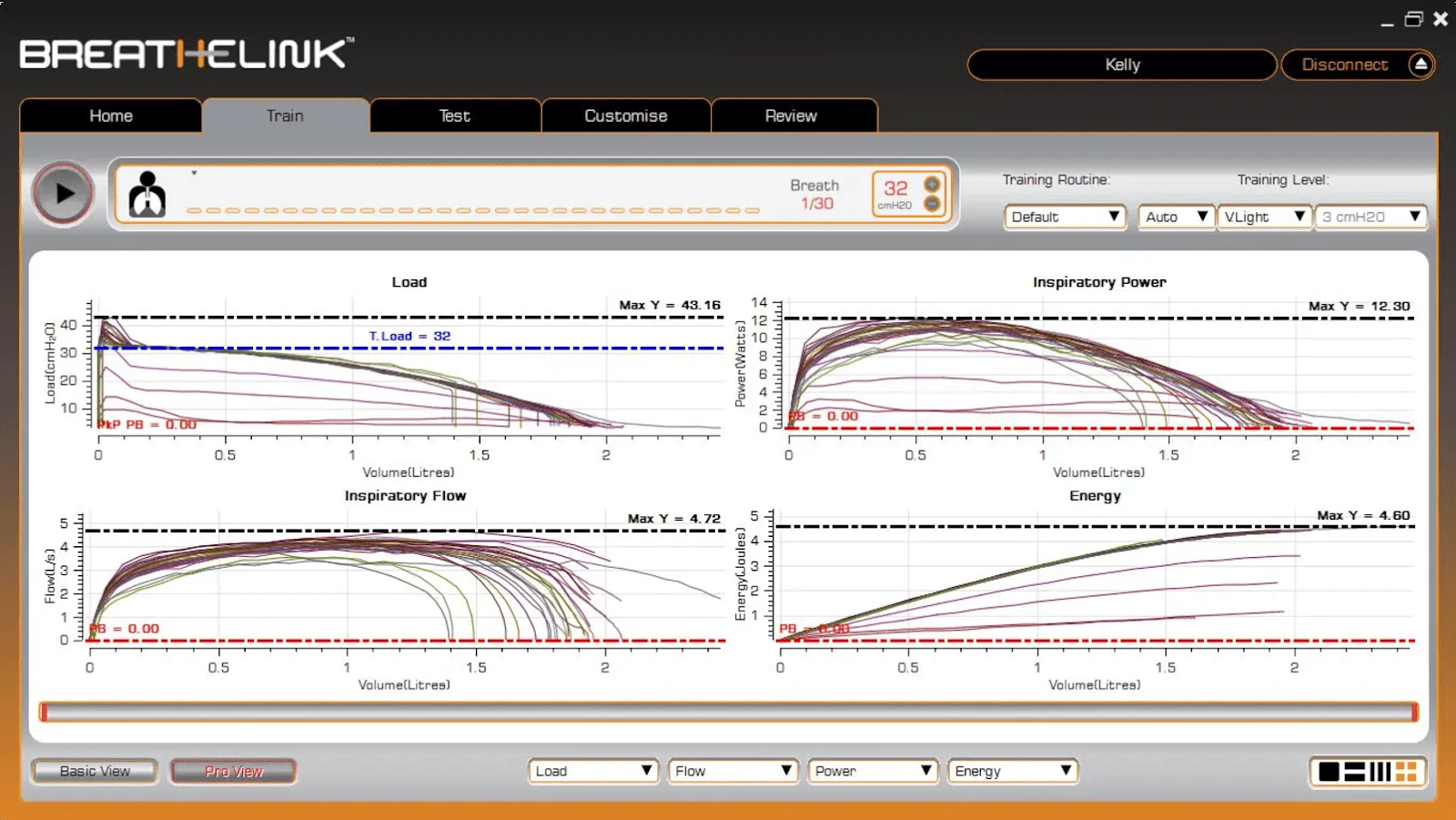
Task: Click the Kelly user name field
Action: [x=1122, y=65]
